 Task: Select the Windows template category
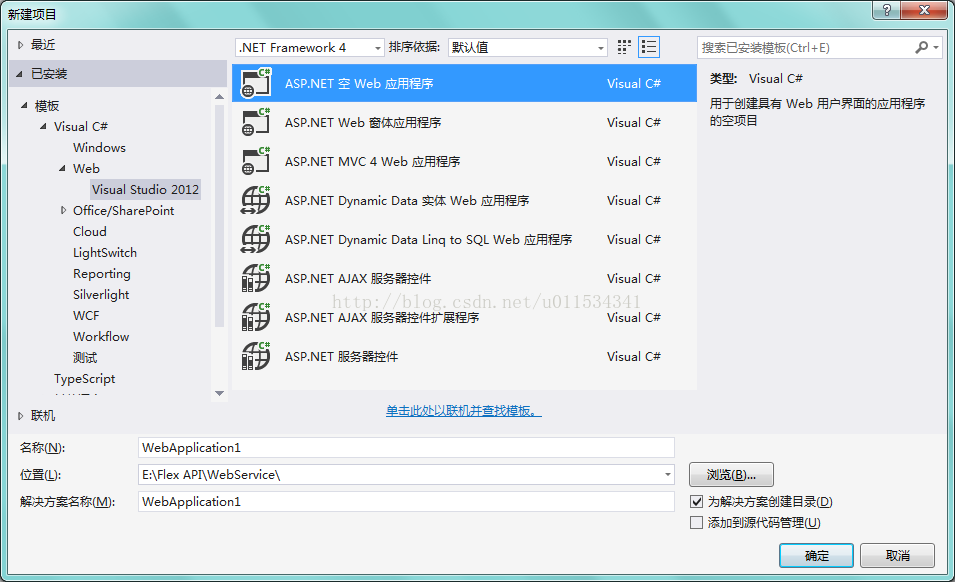[x=99, y=147]
